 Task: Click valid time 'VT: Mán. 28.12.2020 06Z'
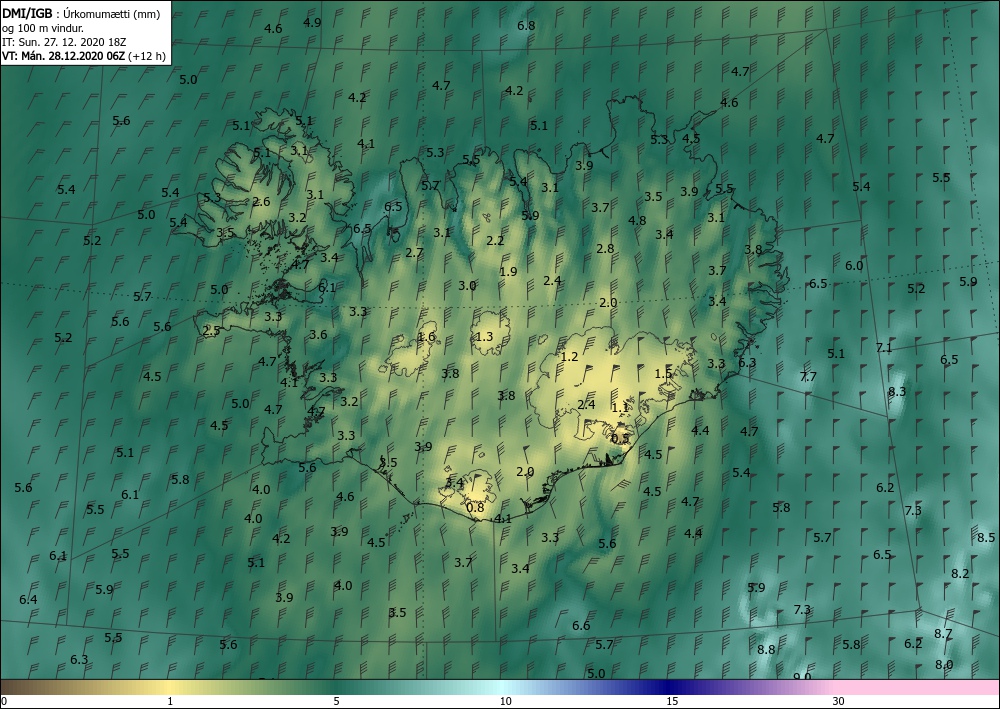click(64, 56)
